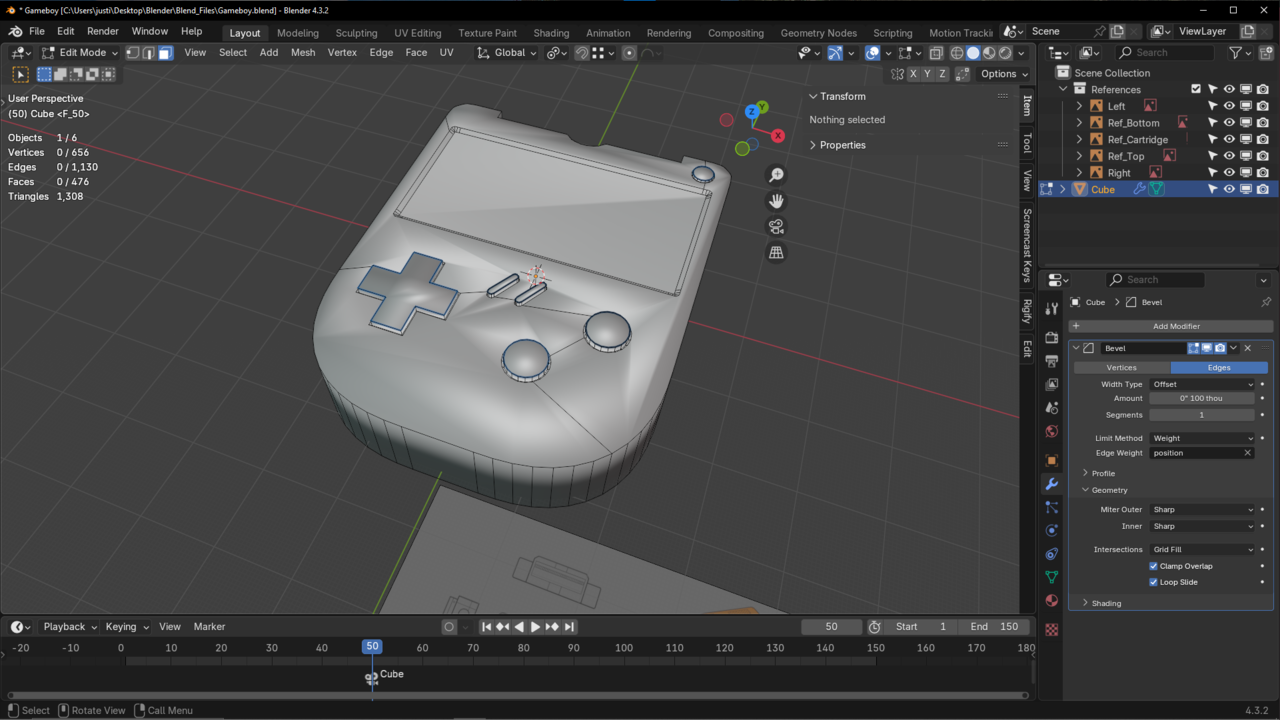1280x720 pixels.
Task: Hide the Cube object in viewport
Action: point(1229,189)
